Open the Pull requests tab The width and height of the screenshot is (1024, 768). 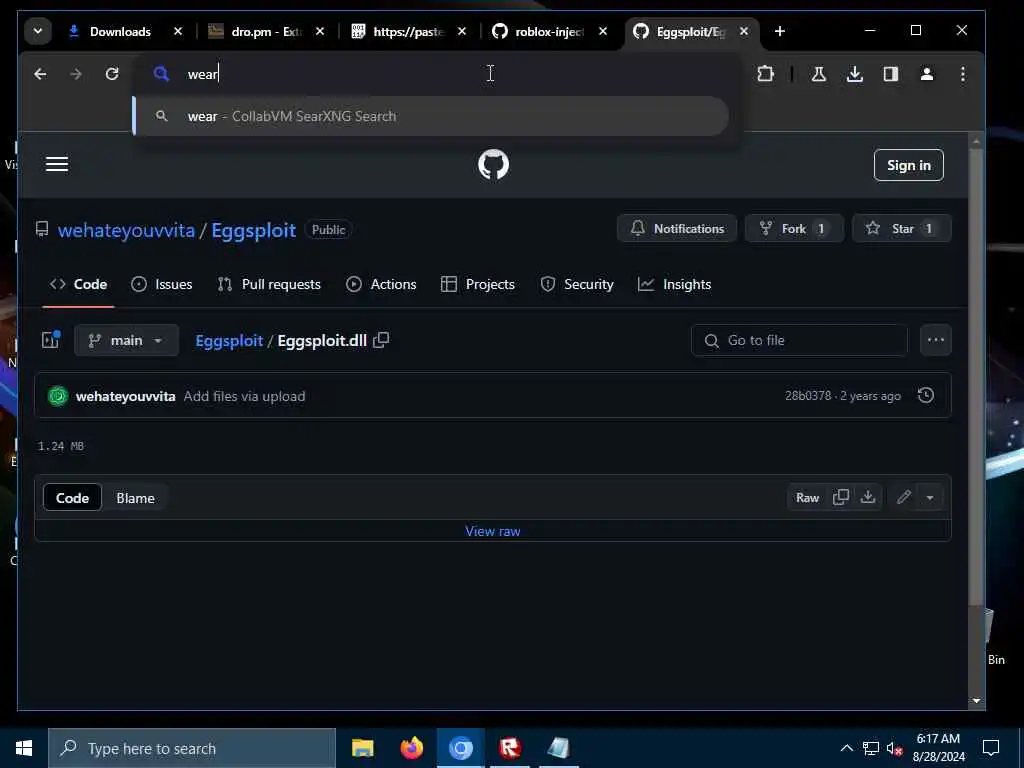point(269,284)
